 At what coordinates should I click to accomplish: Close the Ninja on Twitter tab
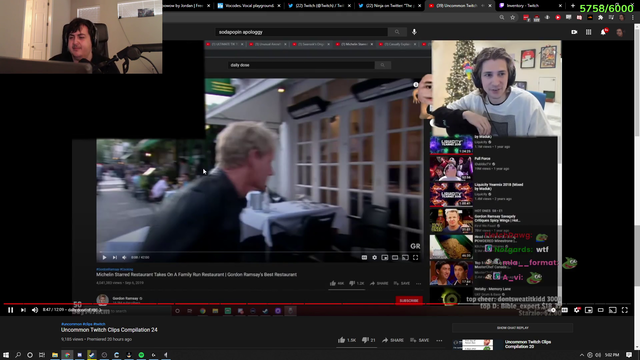(x=419, y=6)
